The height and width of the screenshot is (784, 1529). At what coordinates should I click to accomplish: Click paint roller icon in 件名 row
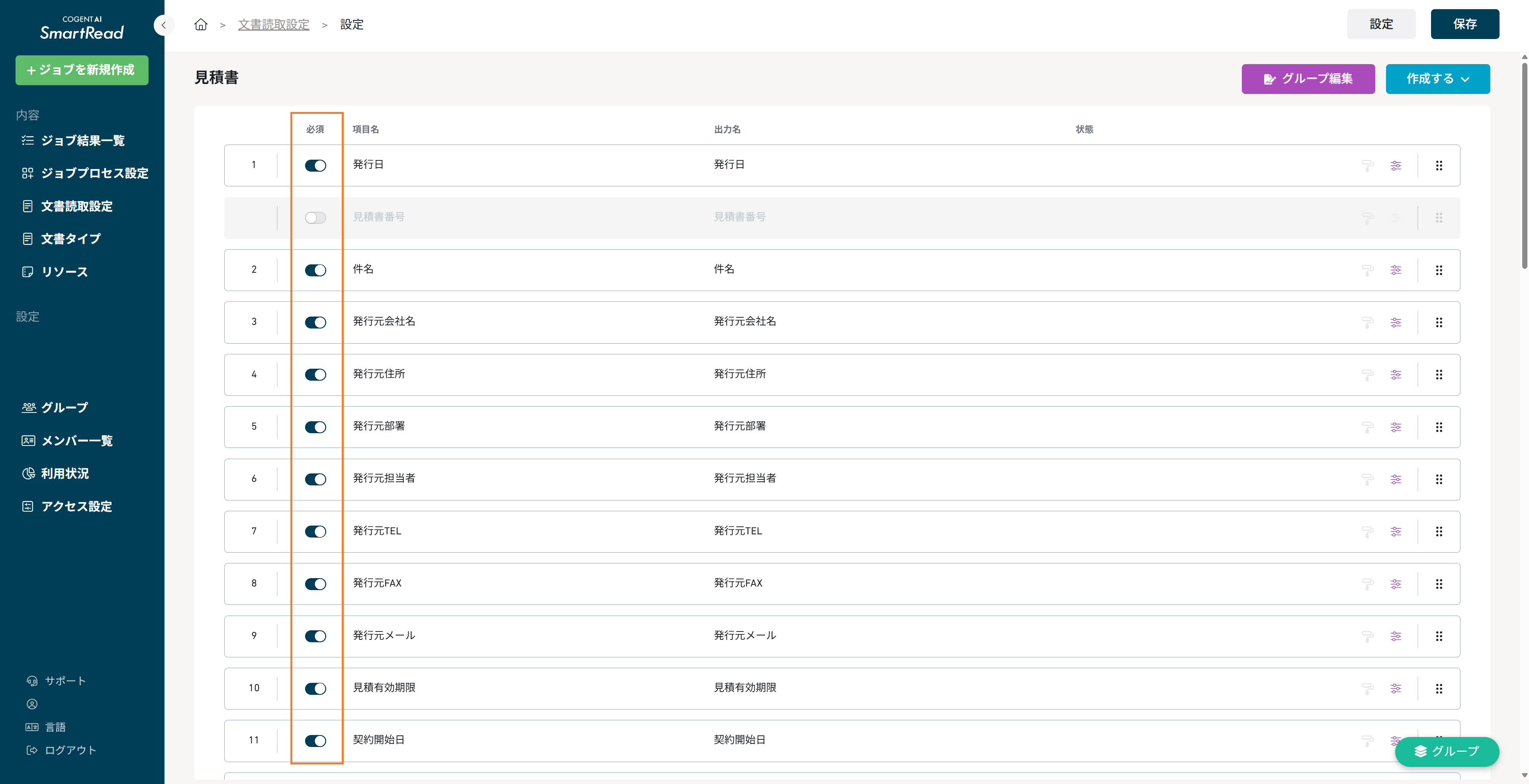tap(1368, 270)
